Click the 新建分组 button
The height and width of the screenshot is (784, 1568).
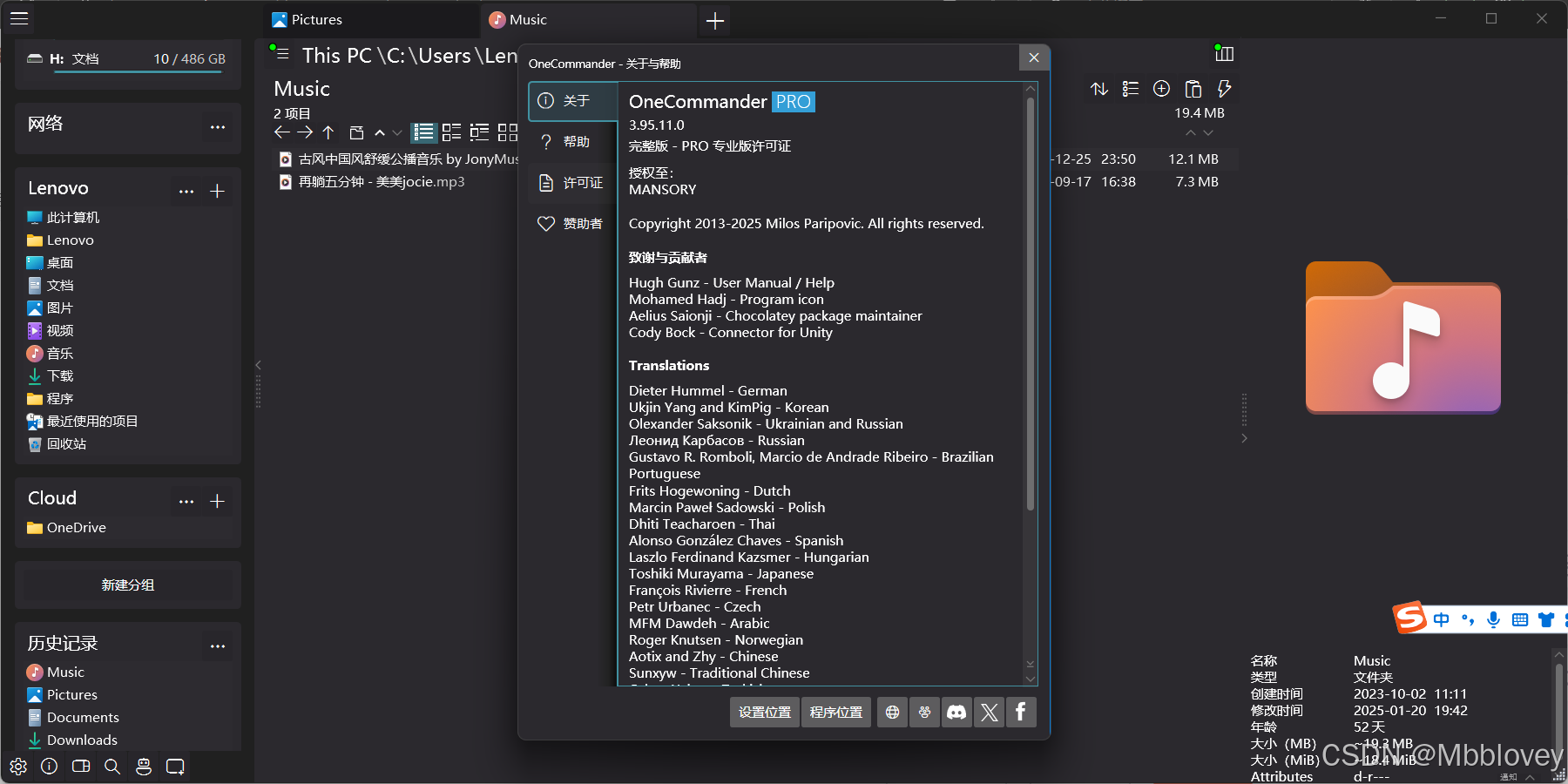[x=128, y=585]
